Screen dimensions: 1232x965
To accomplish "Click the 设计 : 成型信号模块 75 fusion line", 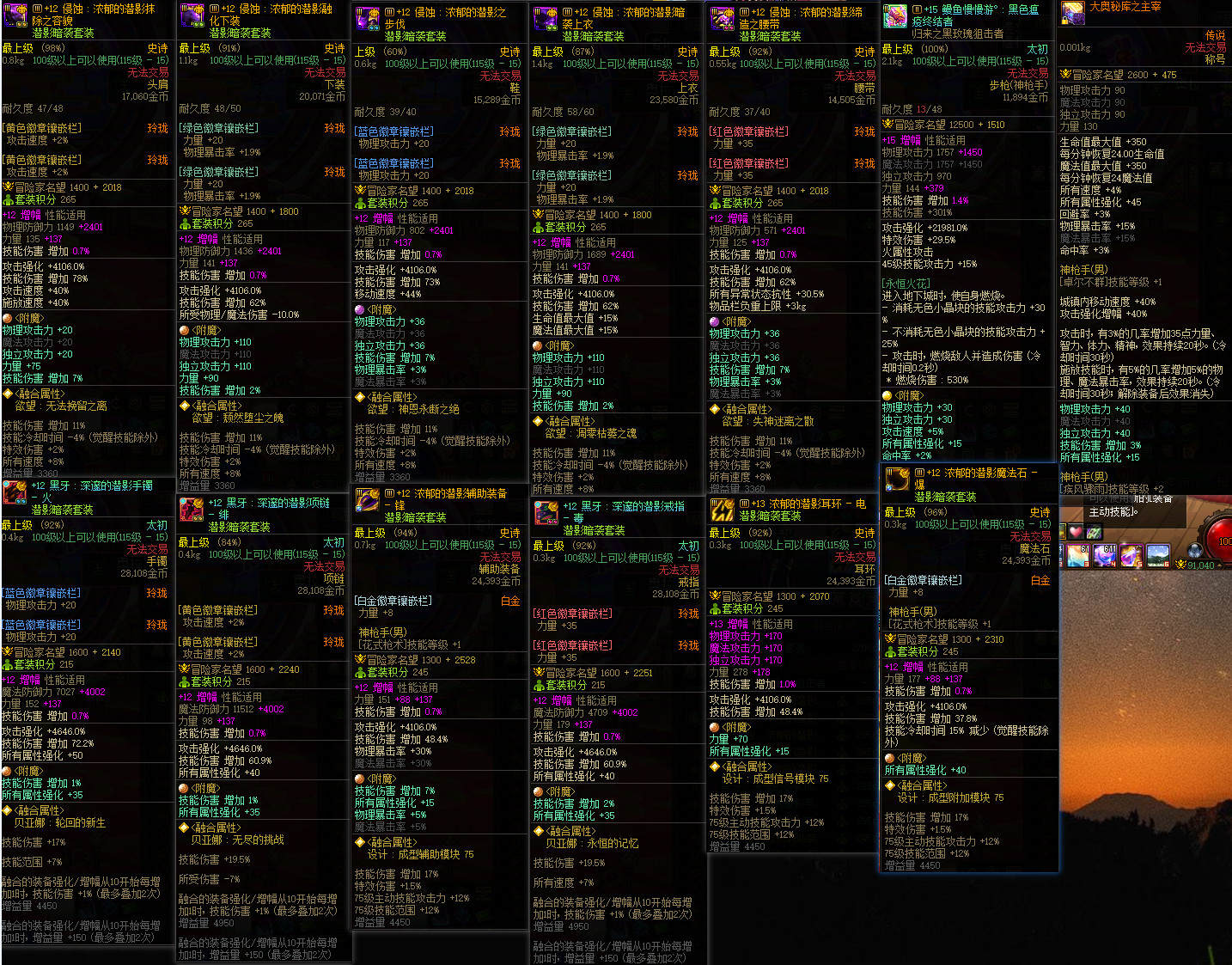I will point(775,779).
